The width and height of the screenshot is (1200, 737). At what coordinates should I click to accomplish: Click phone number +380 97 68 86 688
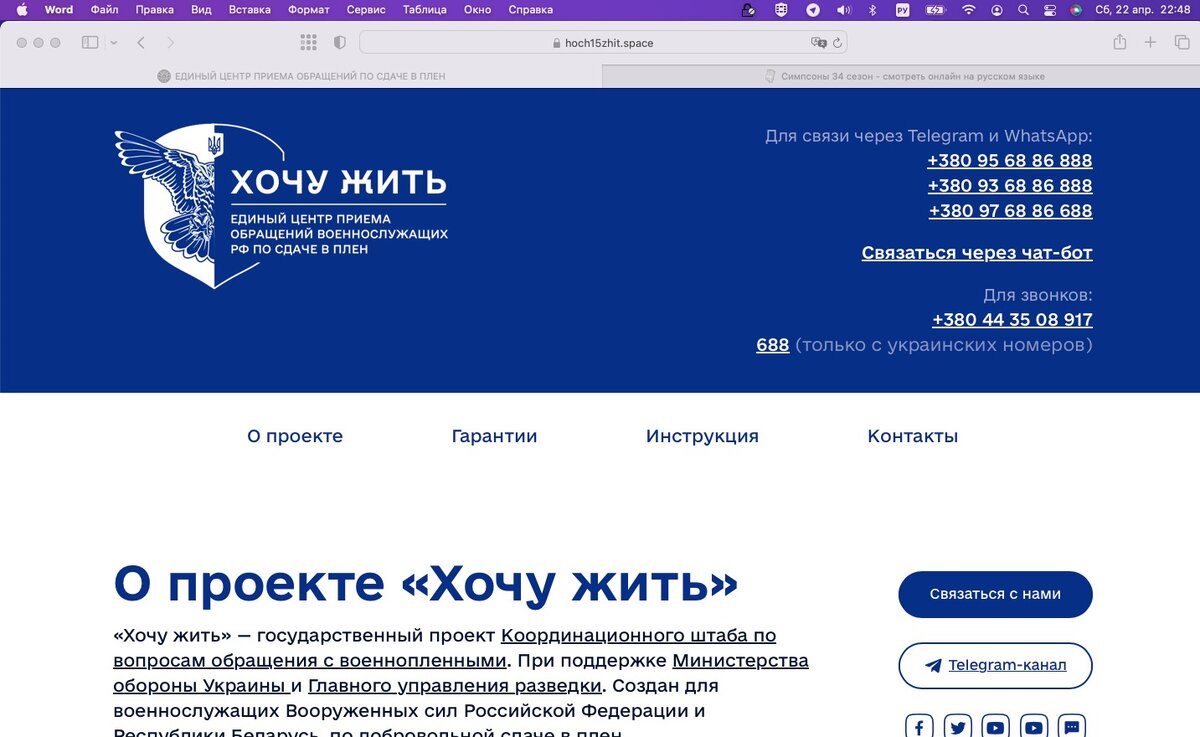click(1011, 211)
